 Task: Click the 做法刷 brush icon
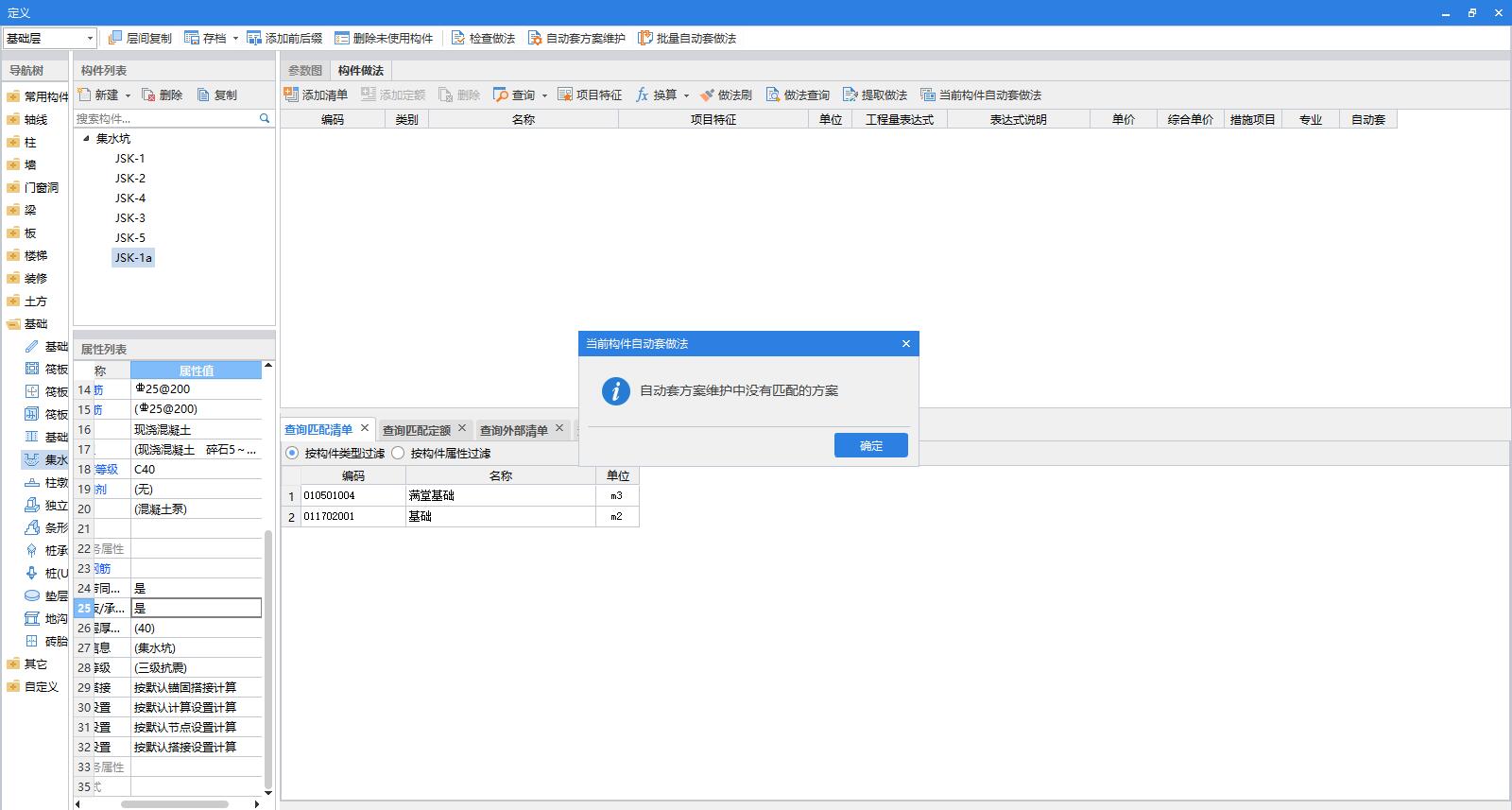coord(707,95)
